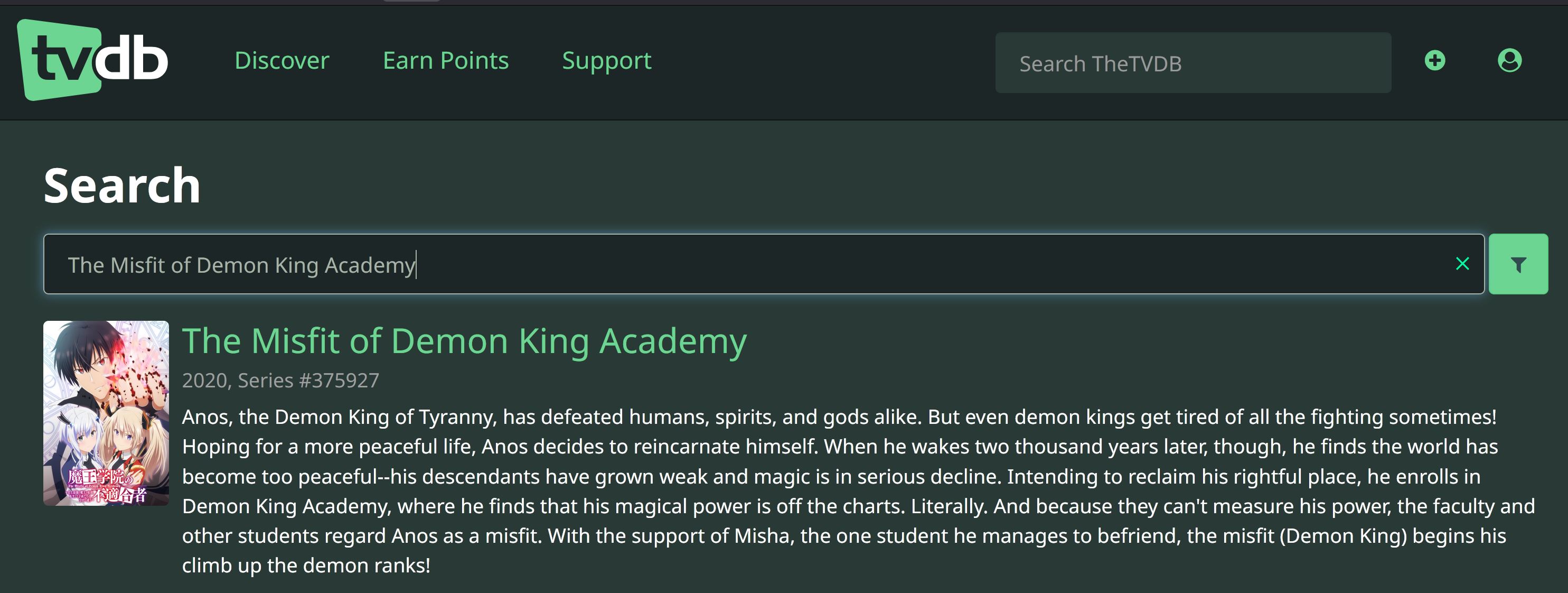
Task: Open the user account profile icon
Action: [x=1509, y=60]
